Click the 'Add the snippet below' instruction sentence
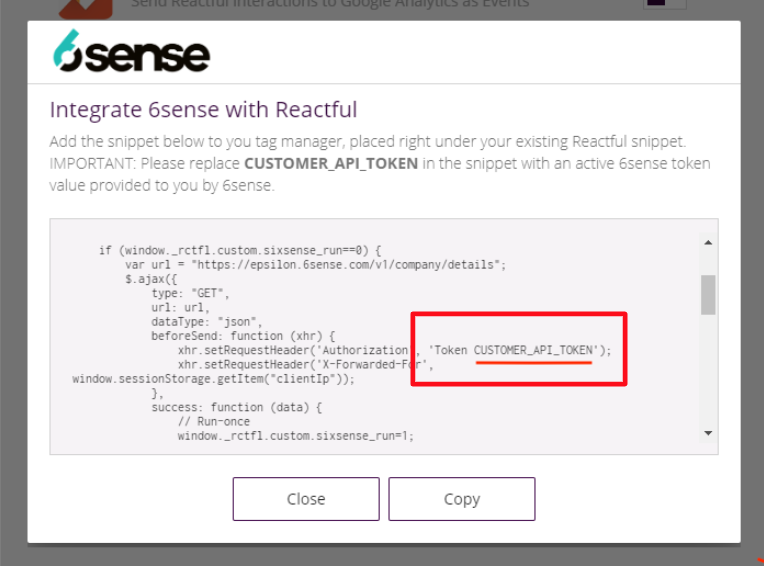Viewport: 764px width, 566px height. (x=367, y=142)
